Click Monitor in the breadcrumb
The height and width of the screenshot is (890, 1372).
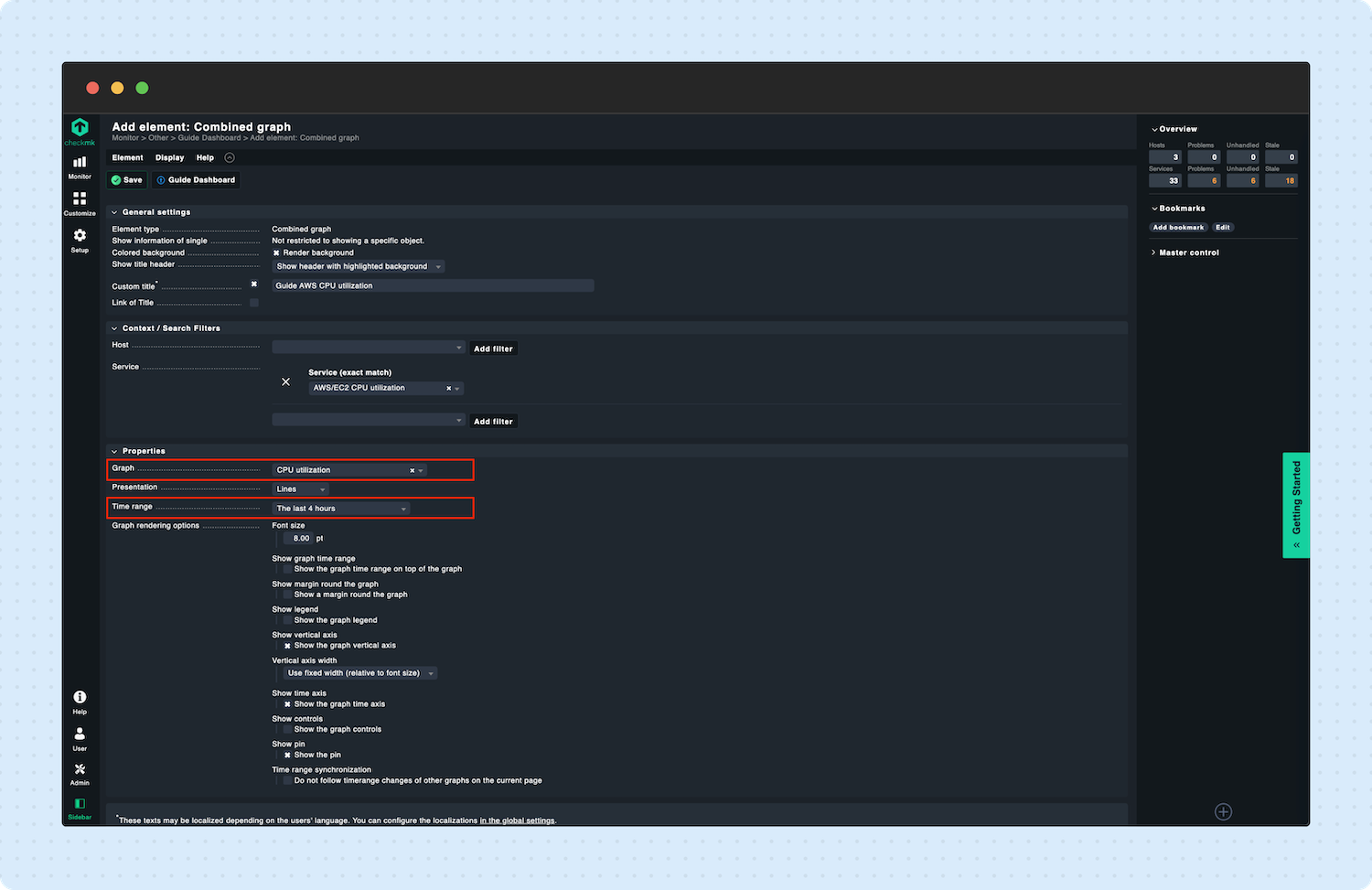(x=125, y=138)
